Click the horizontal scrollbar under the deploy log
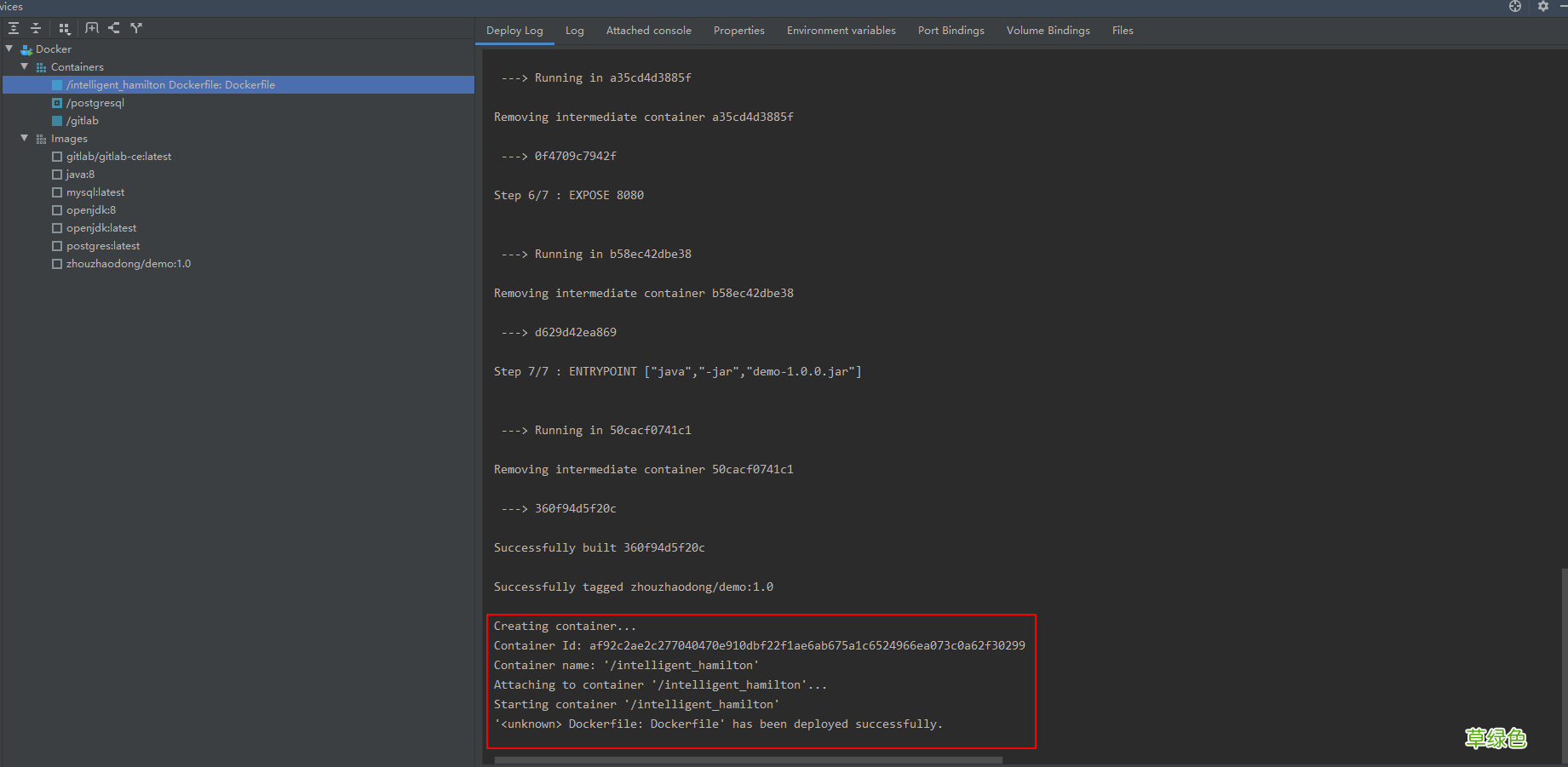Viewport: 1568px width, 767px height. 748,760
